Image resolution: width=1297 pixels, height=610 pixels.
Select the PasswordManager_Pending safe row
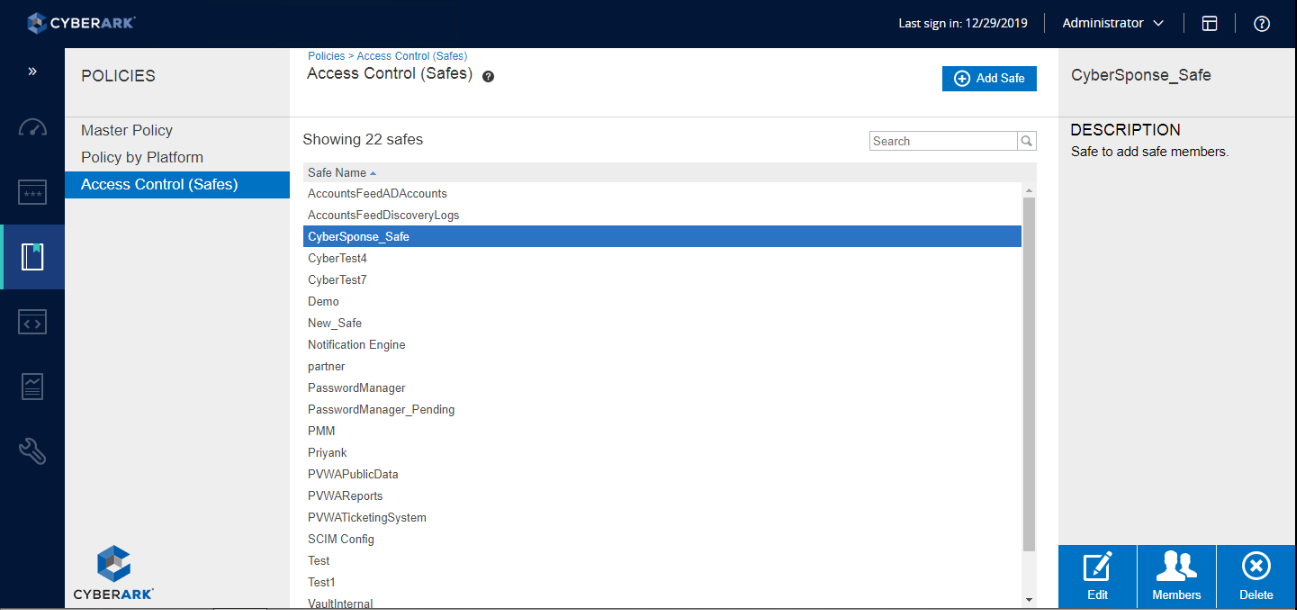(x=662, y=410)
